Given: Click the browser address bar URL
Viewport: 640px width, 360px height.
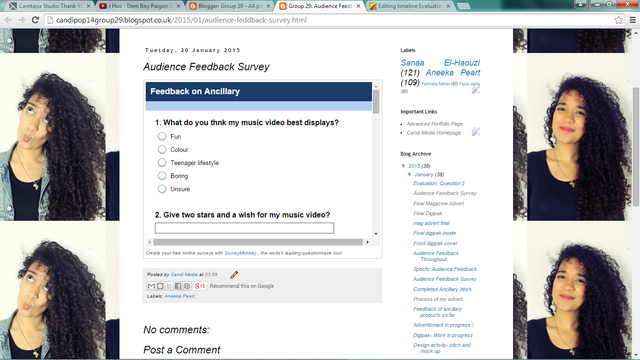Looking at the screenshot, I should coord(181,20).
